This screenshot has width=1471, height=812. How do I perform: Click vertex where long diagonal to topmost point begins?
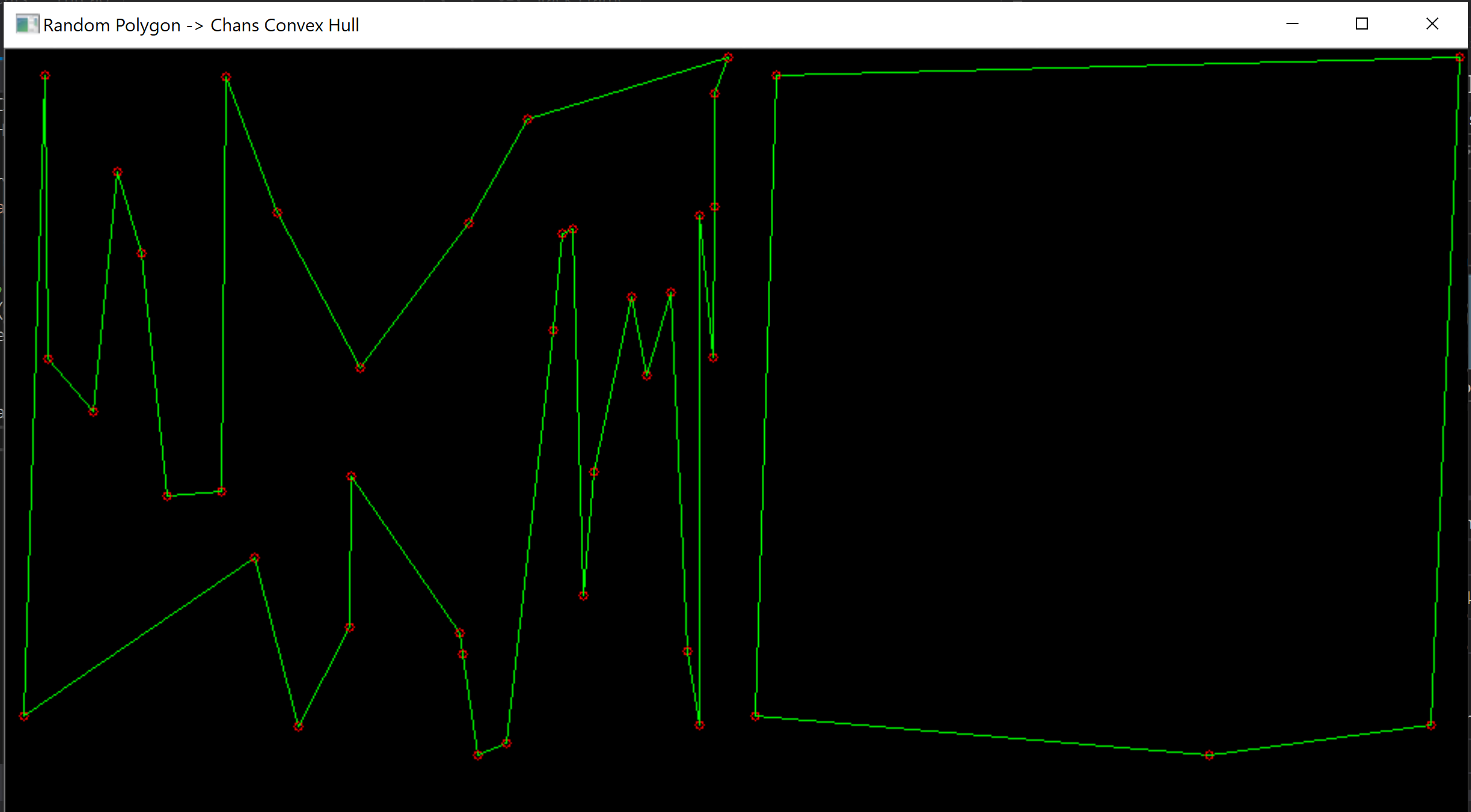(528, 119)
